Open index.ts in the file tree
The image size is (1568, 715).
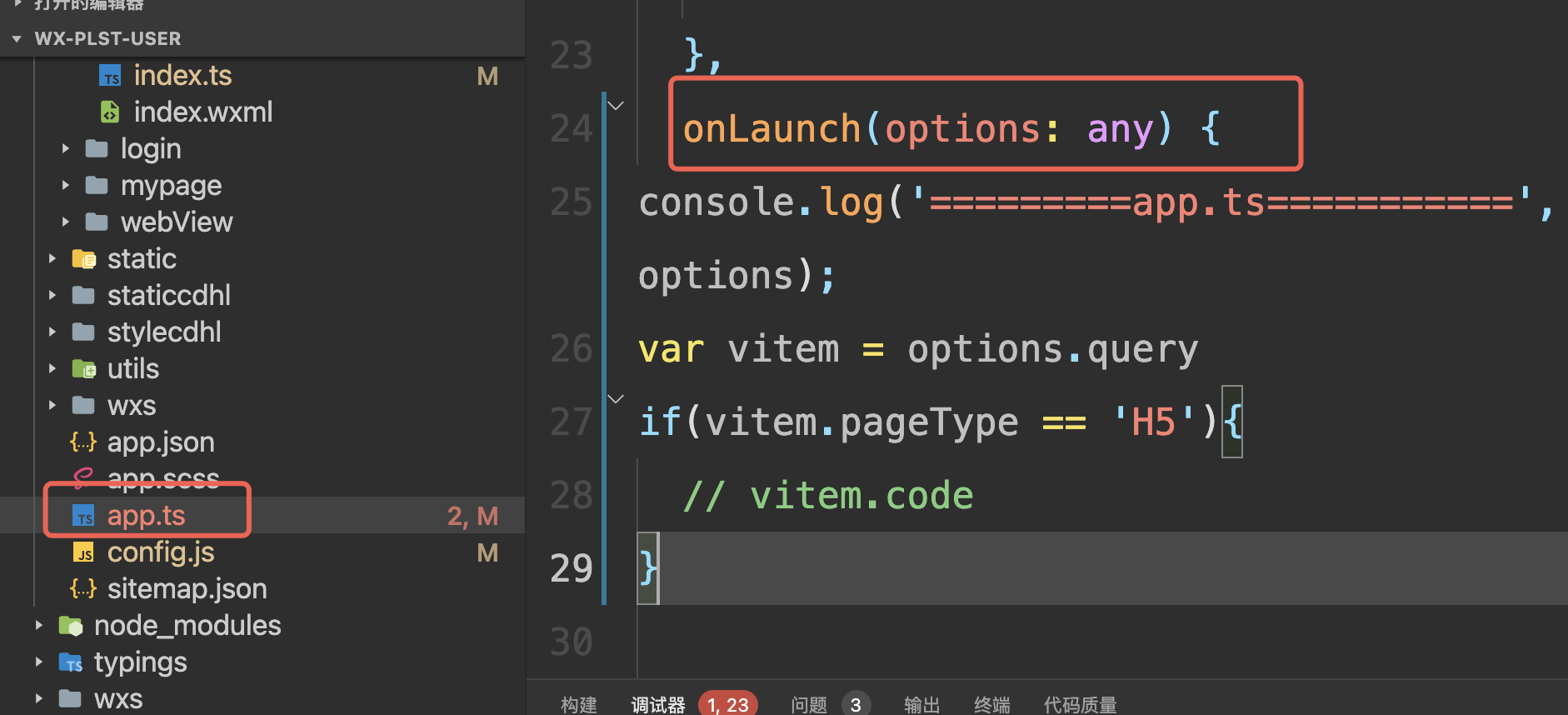(x=182, y=76)
